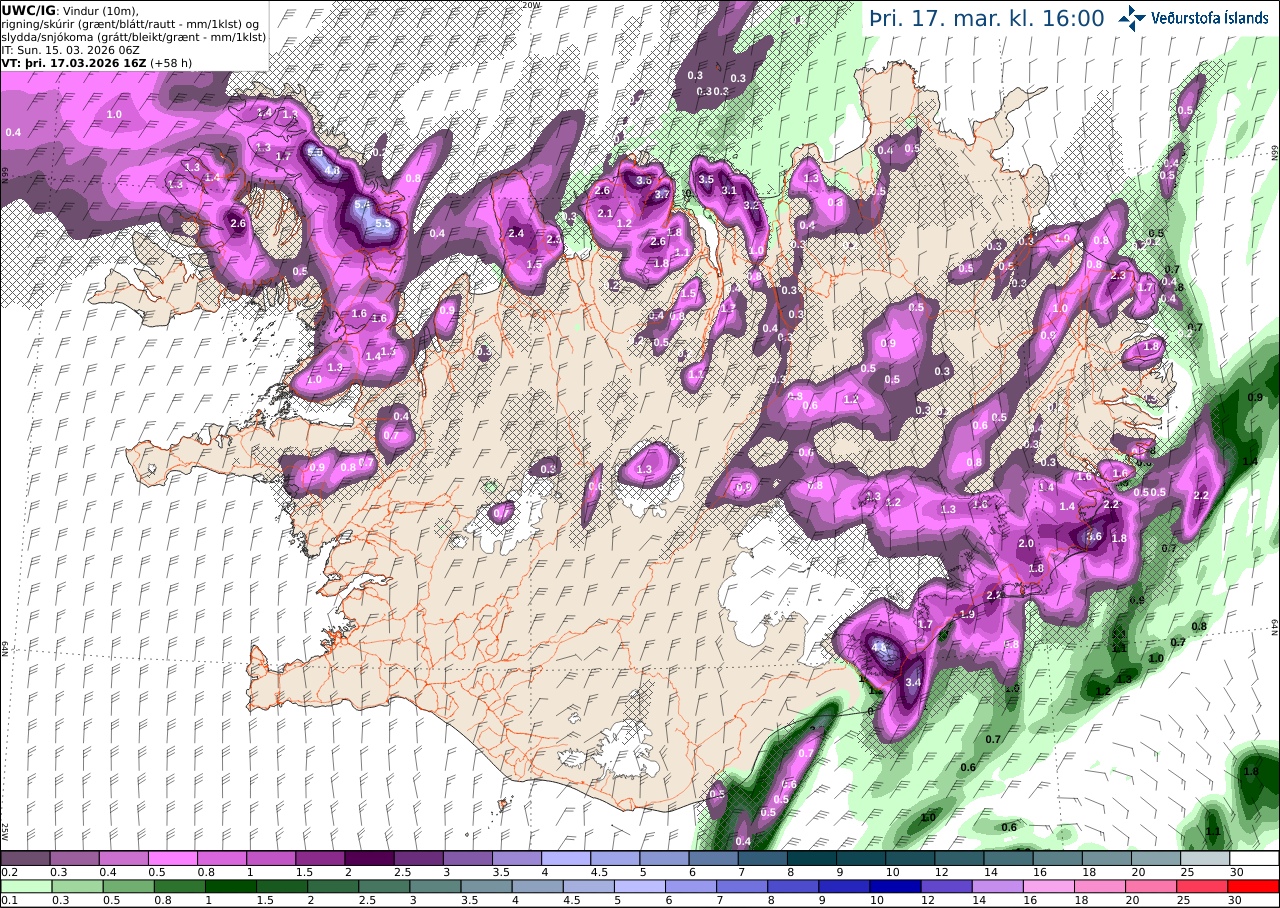Click the 0.4 swatch in snow legend
Image resolution: width=1280 pixels, height=908 pixels.
[123, 858]
